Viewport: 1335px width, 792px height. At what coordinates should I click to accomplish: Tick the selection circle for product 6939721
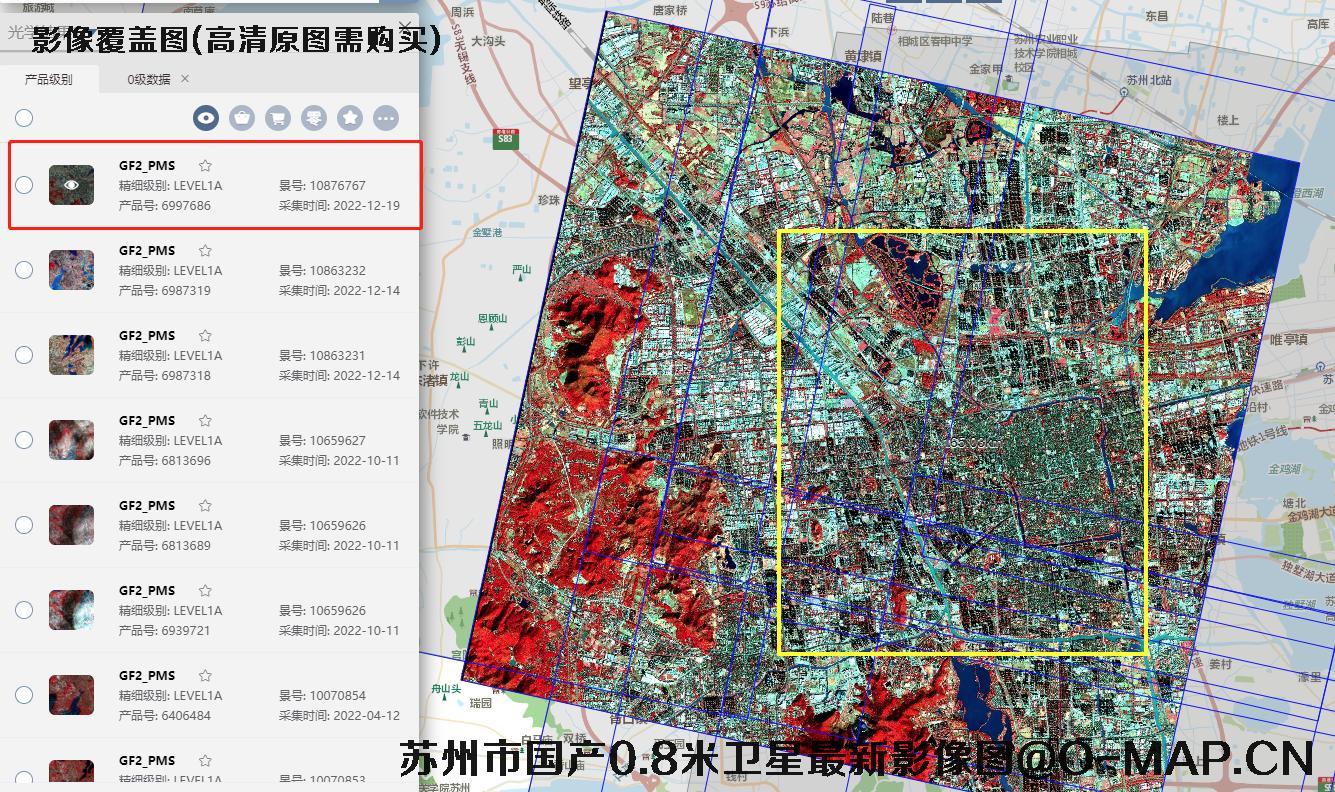click(x=24, y=610)
